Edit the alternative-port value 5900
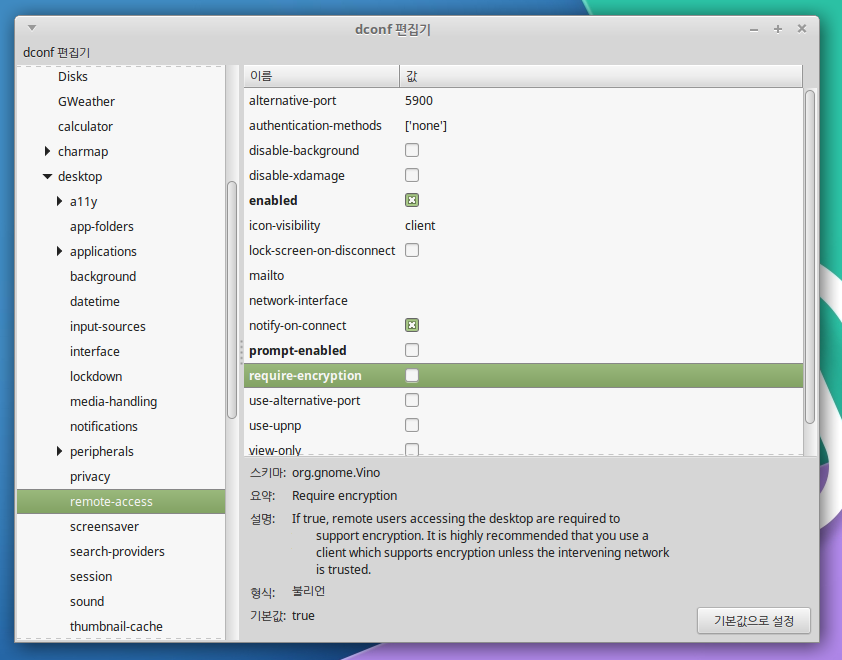842x660 pixels. pos(419,101)
